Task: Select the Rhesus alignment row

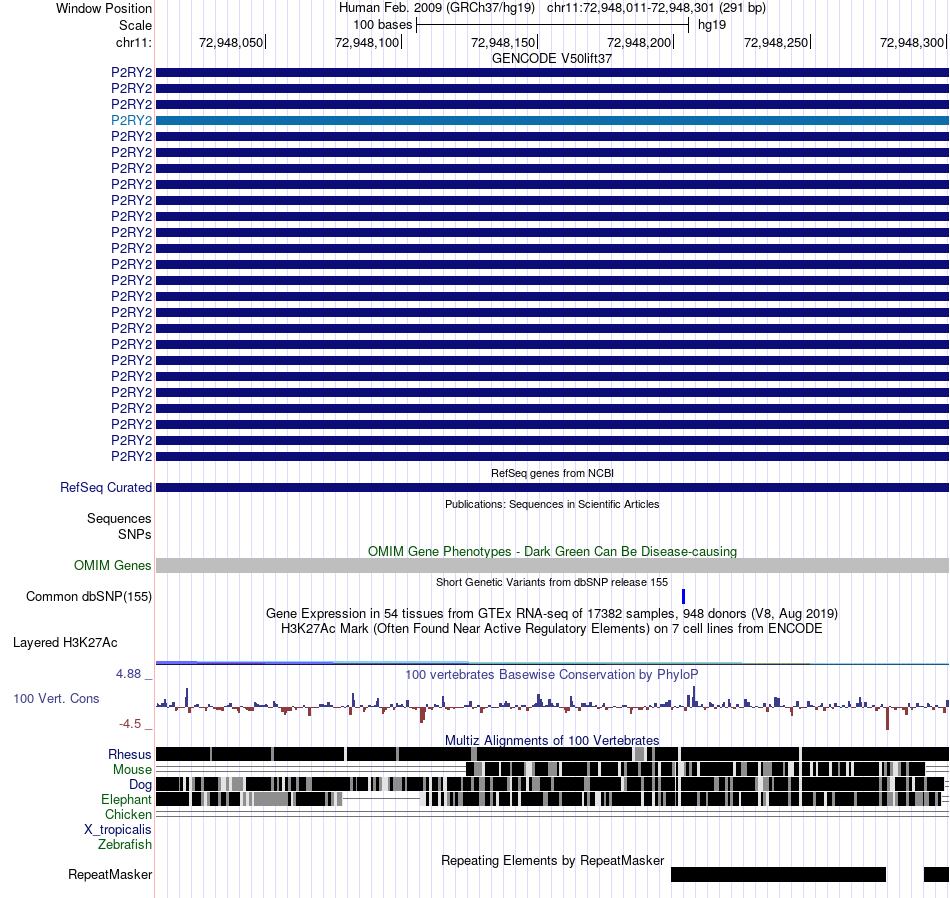Action: pos(553,754)
